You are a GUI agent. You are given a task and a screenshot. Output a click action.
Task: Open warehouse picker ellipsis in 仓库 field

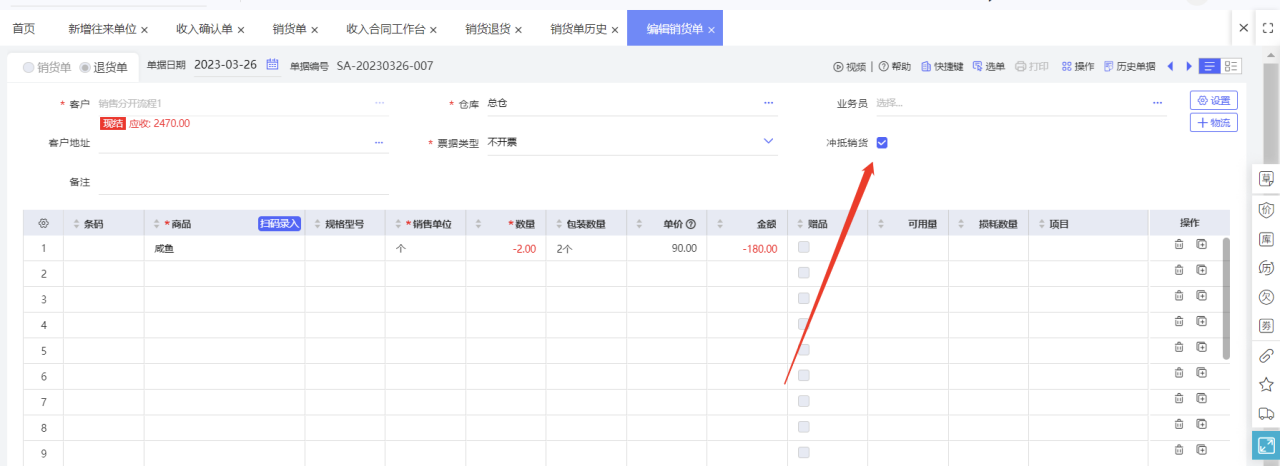pyautogui.click(x=769, y=103)
